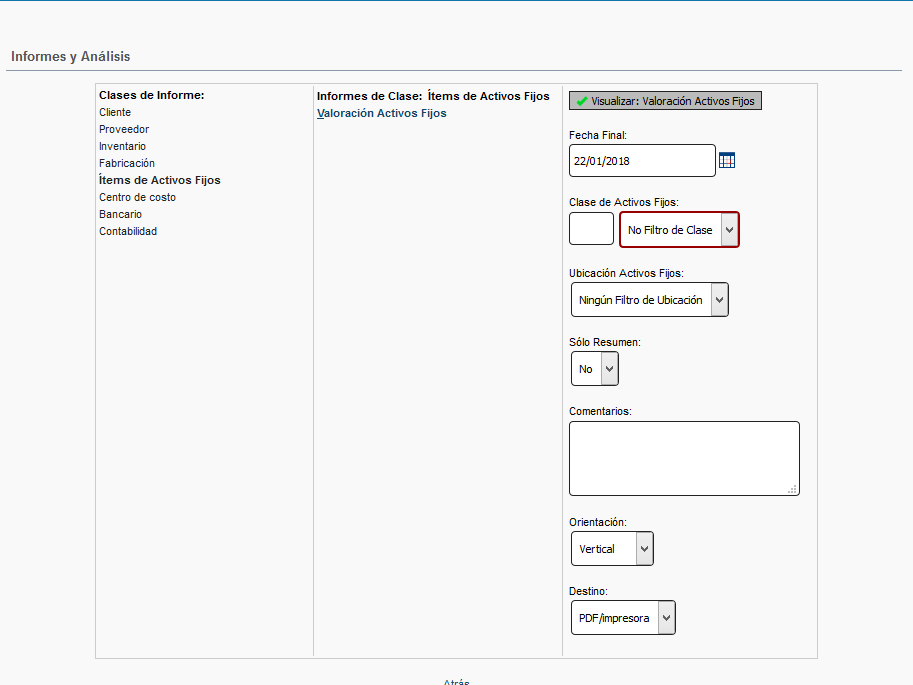Open the Valoración Activos Fijos report link
This screenshot has width=913, height=685.
pyautogui.click(x=381, y=113)
